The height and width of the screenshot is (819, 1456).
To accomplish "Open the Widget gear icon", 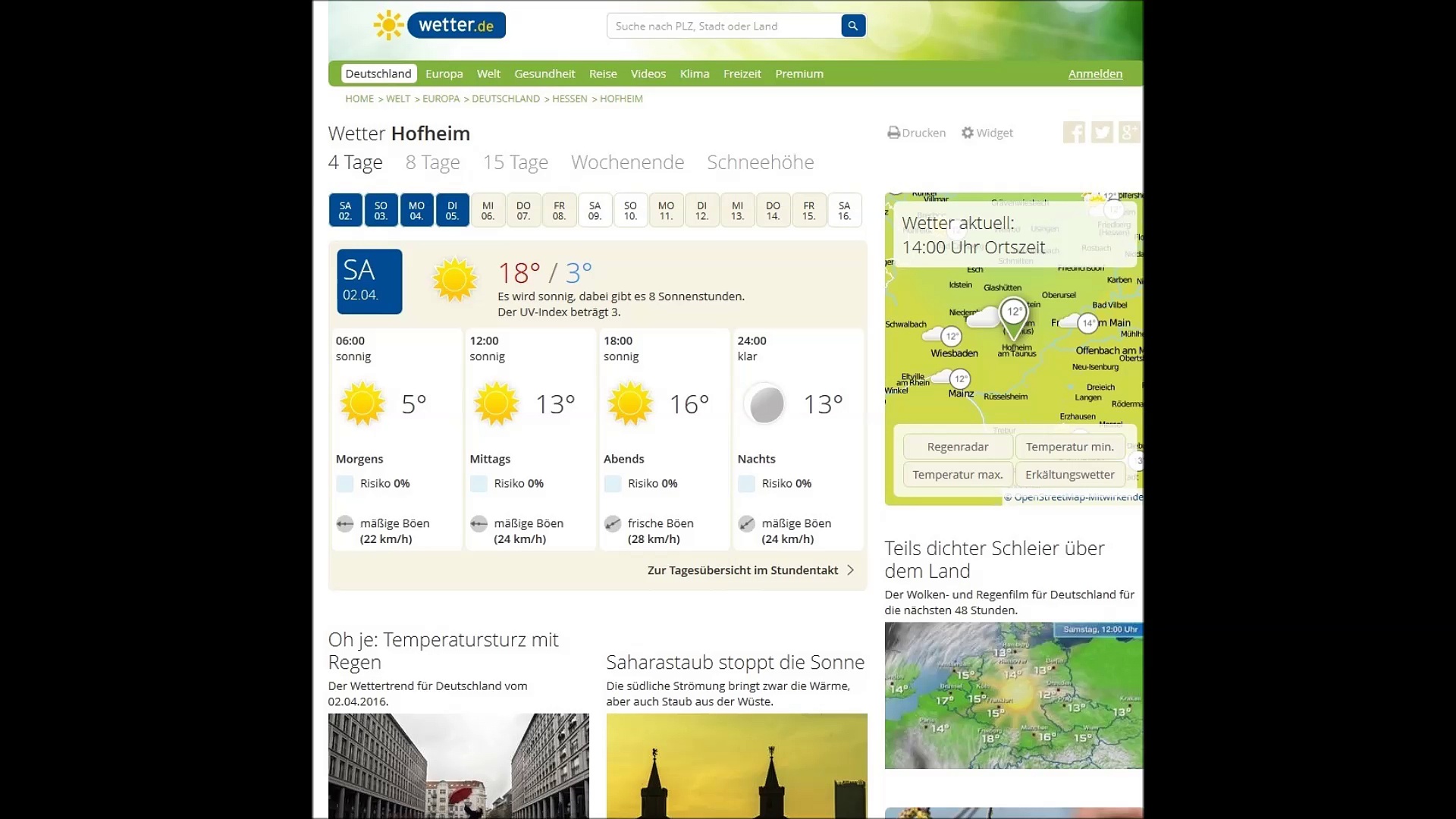I will (967, 133).
